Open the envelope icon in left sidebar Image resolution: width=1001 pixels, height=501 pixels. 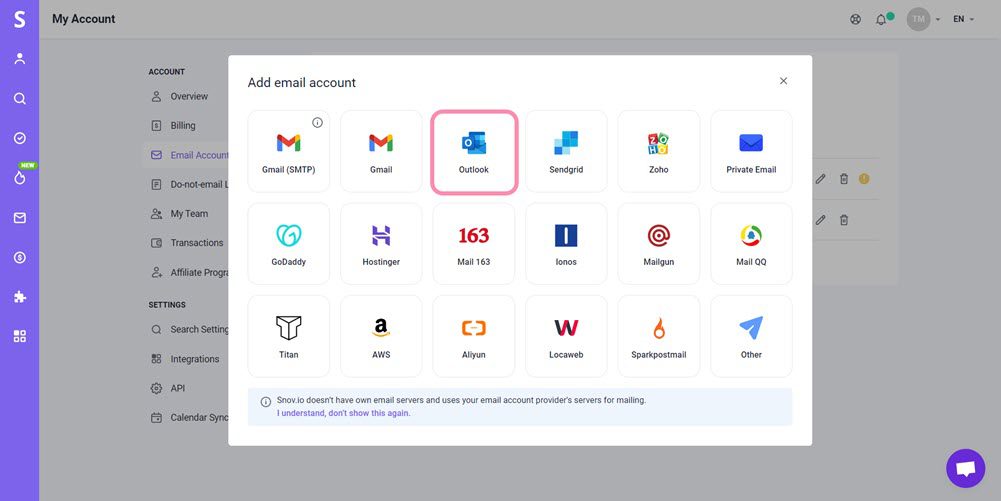(20, 218)
